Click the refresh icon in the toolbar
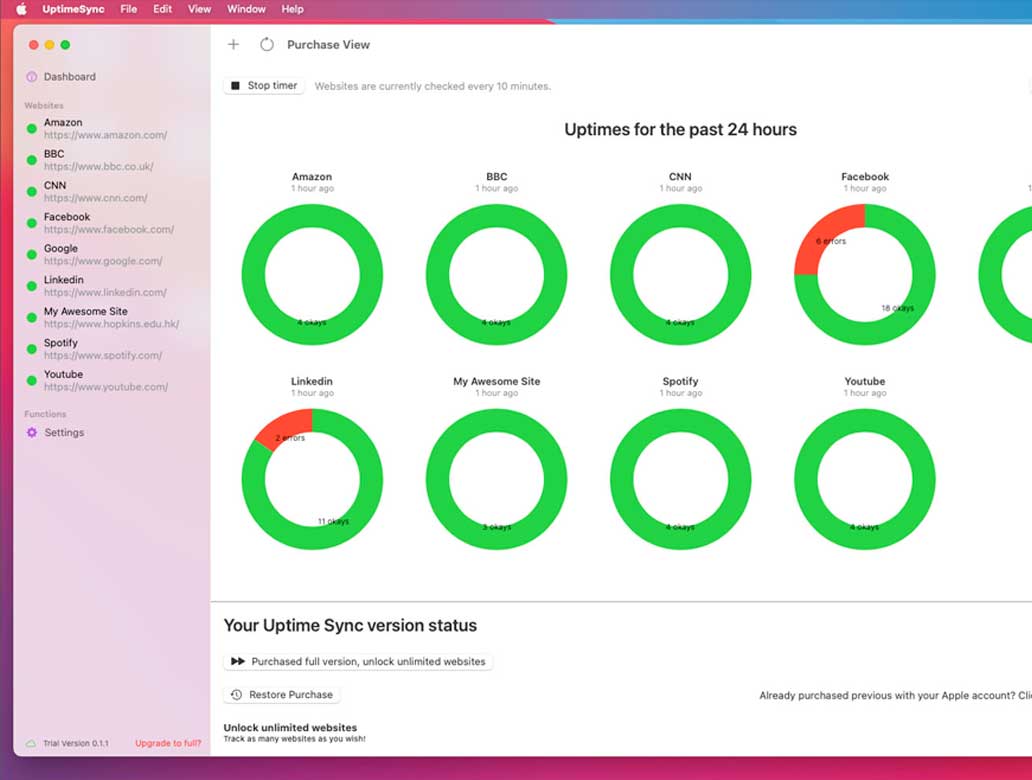The width and height of the screenshot is (1032, 780). click(267, 45)
